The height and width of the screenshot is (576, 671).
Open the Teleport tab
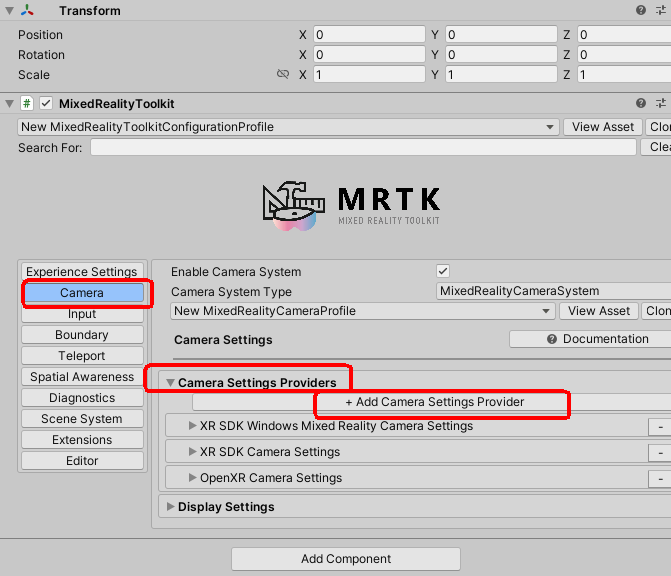[82, 356]
